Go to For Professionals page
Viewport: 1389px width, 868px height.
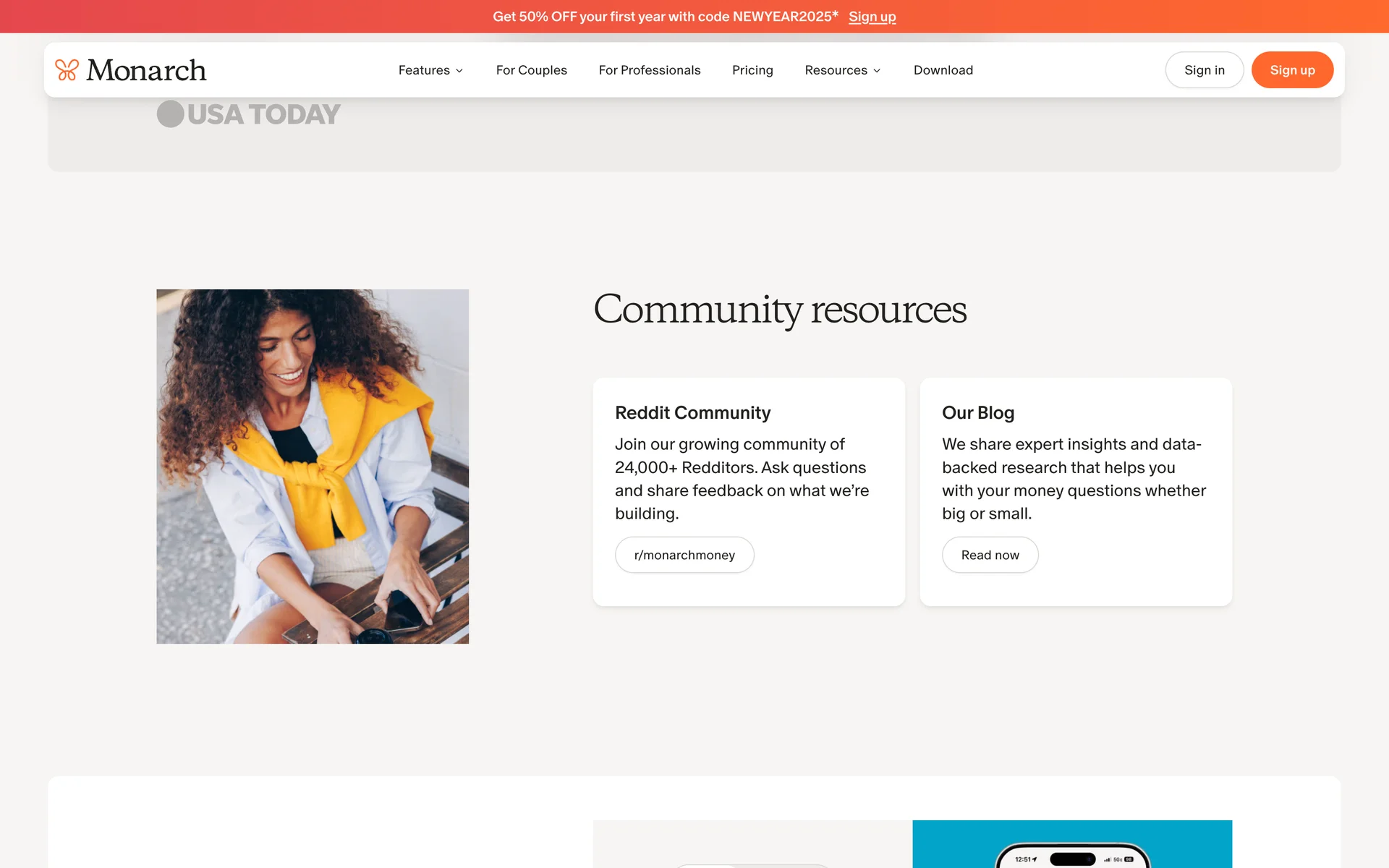649,70
